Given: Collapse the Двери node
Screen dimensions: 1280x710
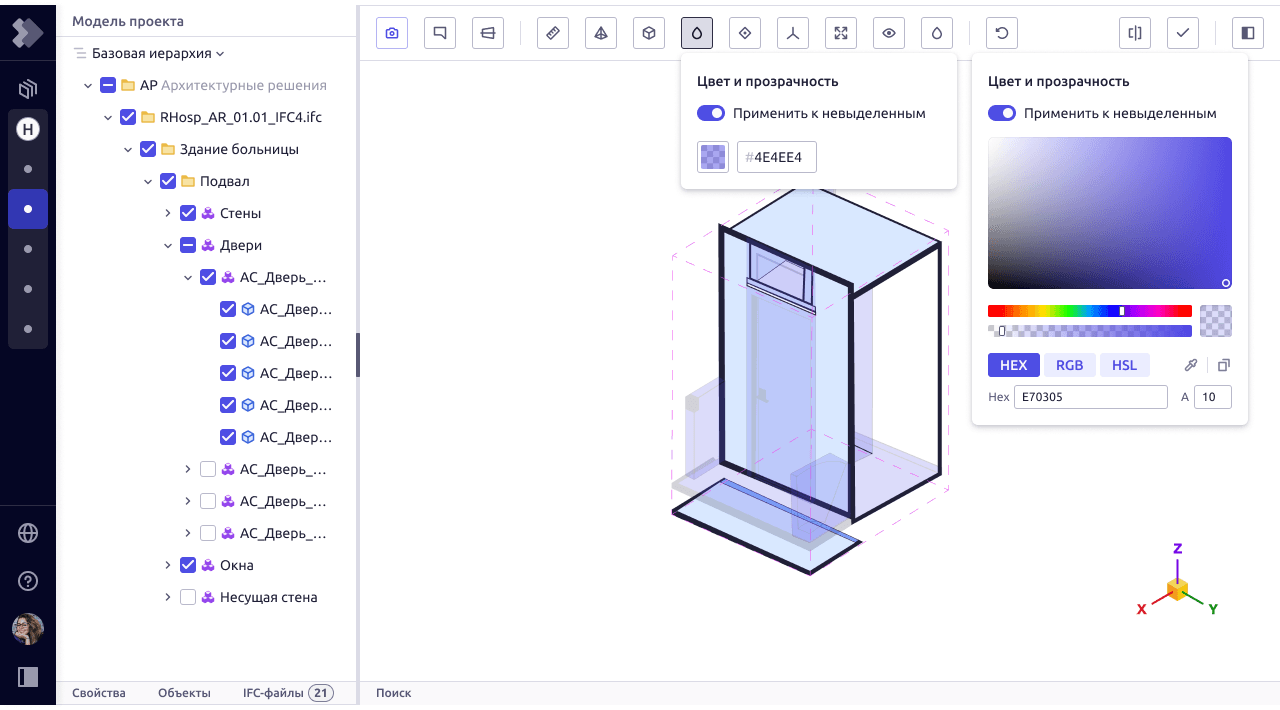Looking at the screenshot, I should tap(168, 245).
